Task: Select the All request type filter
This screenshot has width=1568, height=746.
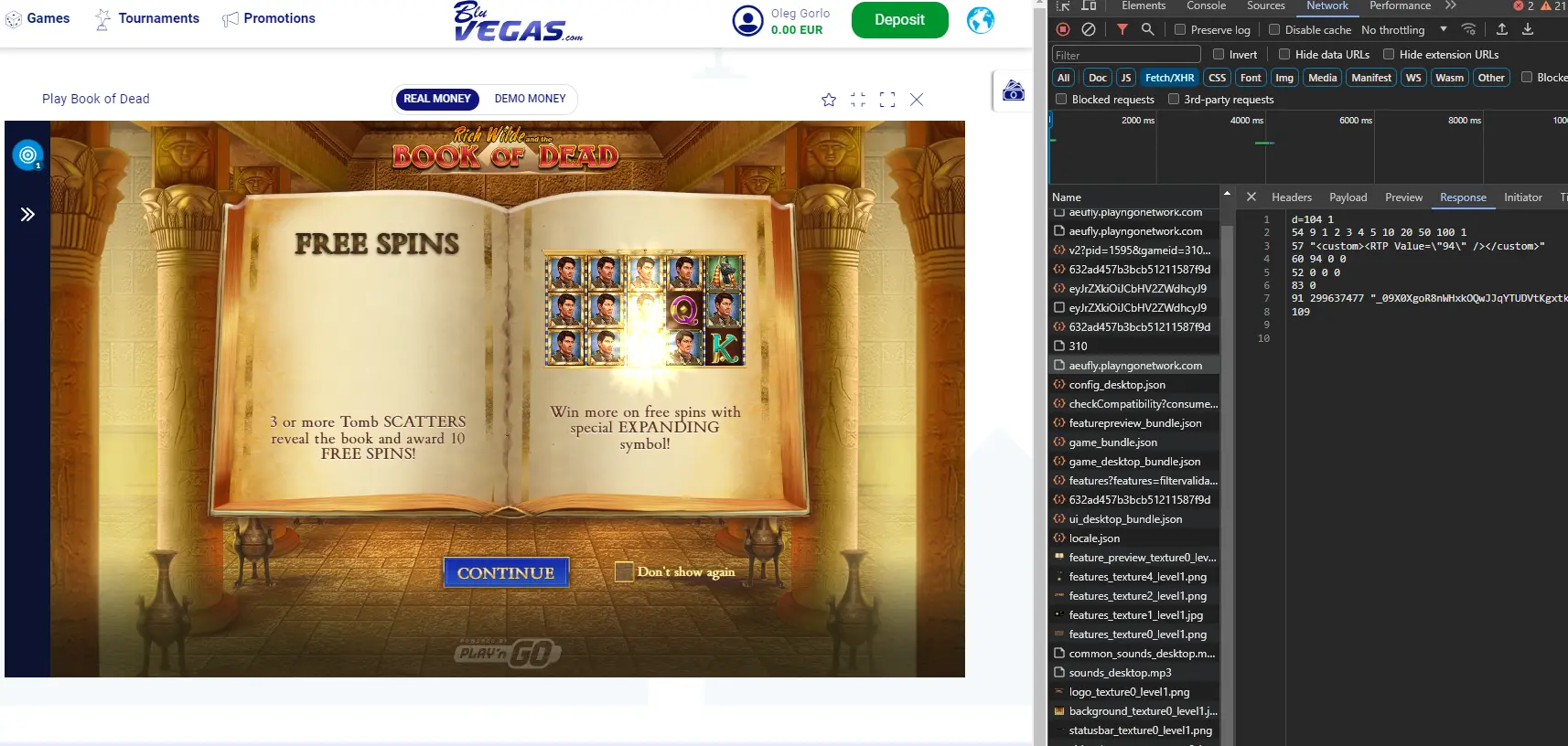Action: (x=1063, y=78)
